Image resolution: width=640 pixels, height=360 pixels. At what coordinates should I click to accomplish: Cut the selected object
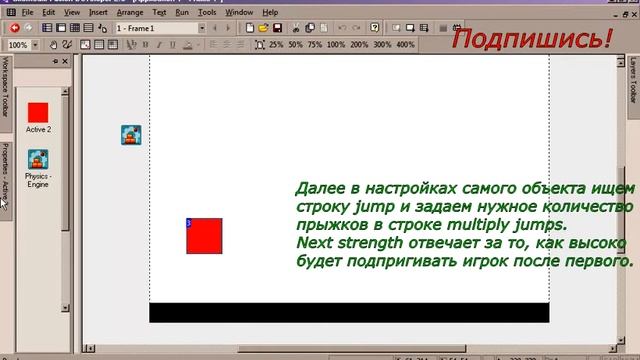click(296, 28)
